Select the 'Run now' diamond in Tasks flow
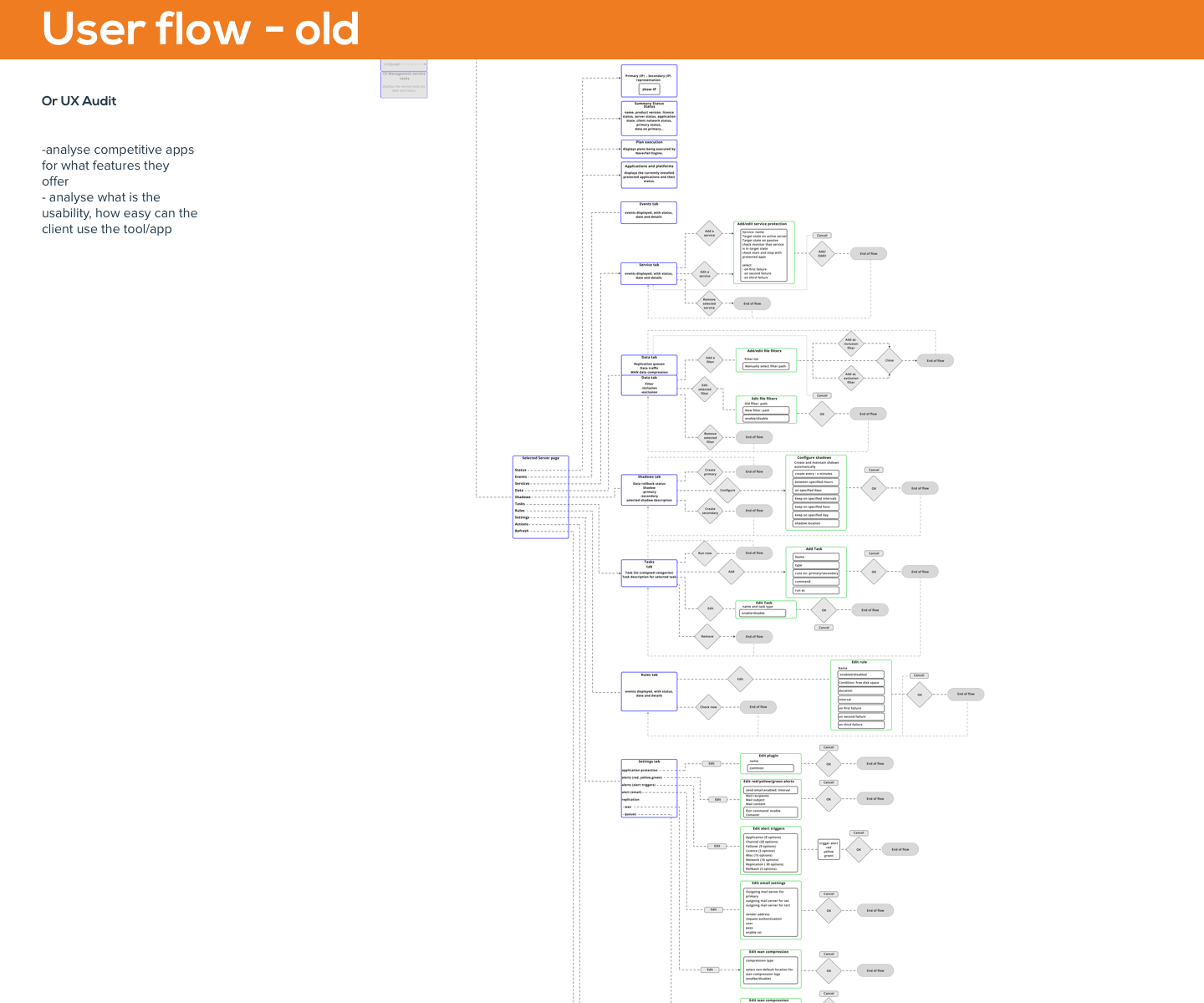Viewport: 1204px width, 1003px height. point(705,553)
